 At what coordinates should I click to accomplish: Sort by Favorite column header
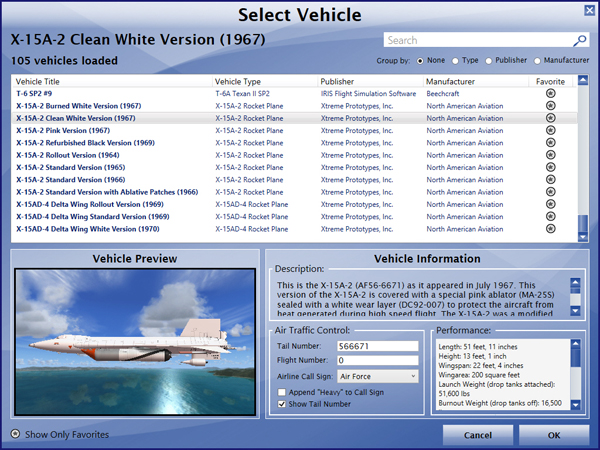[x=550, y=82]
